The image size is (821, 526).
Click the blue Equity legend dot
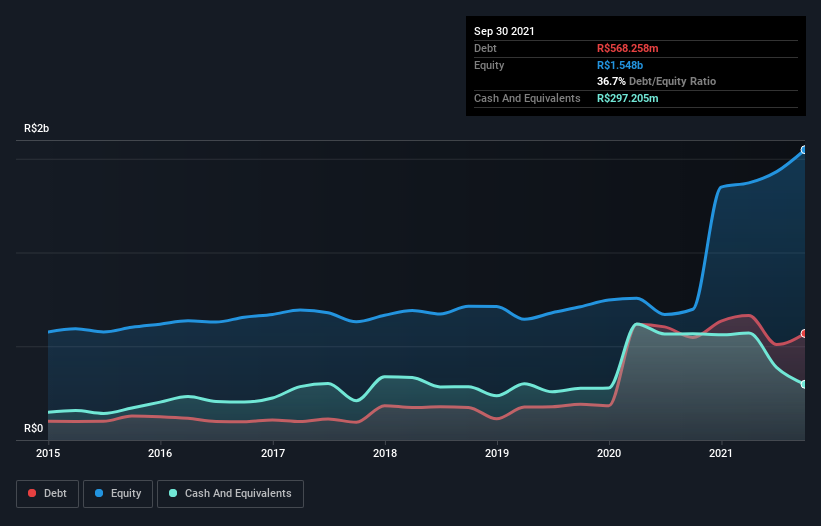tap(99, 493)
